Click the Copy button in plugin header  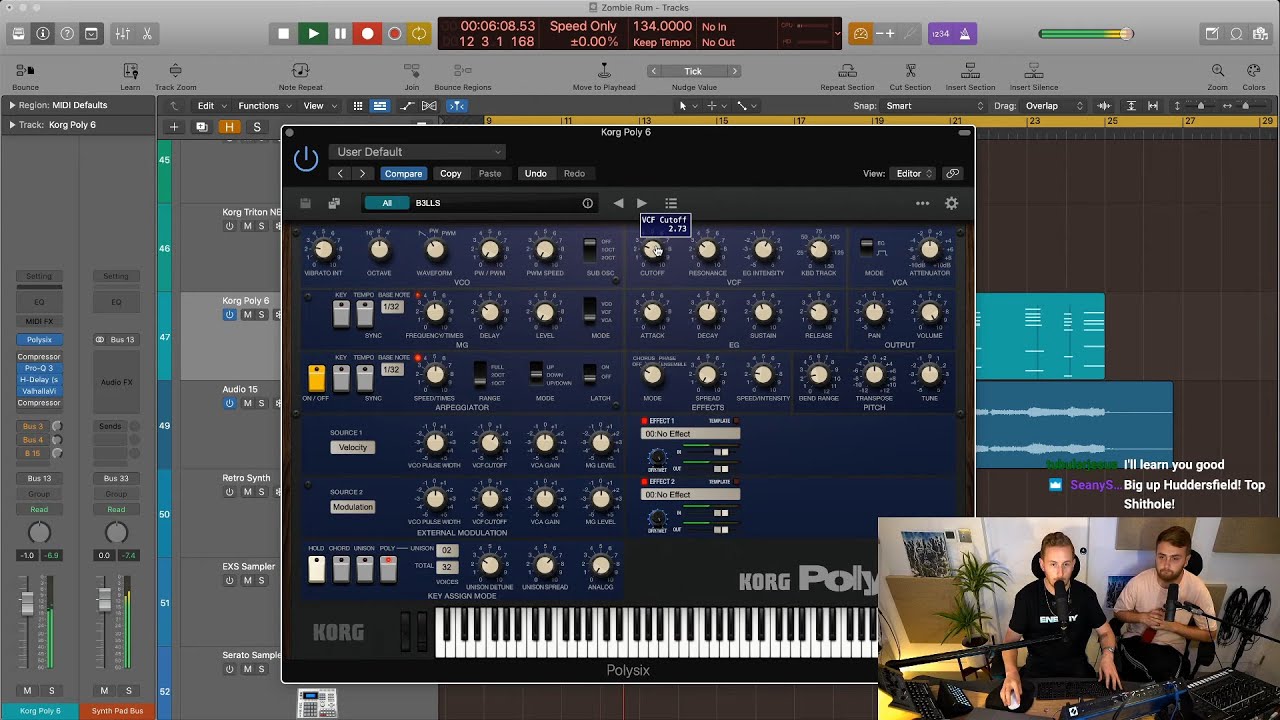coord(451,173)
